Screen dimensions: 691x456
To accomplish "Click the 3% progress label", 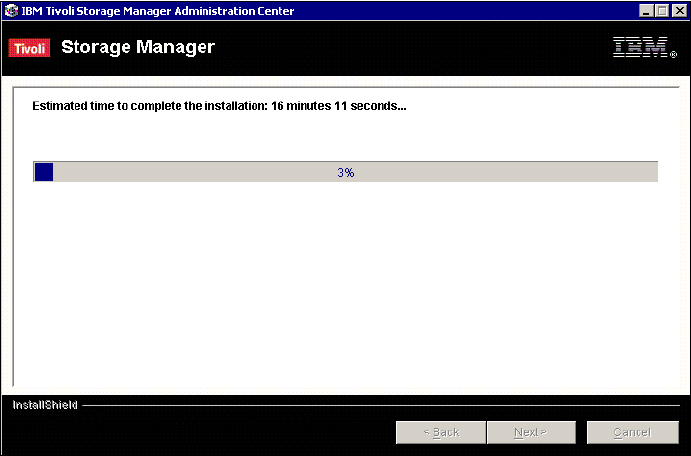I will (346, 172).
